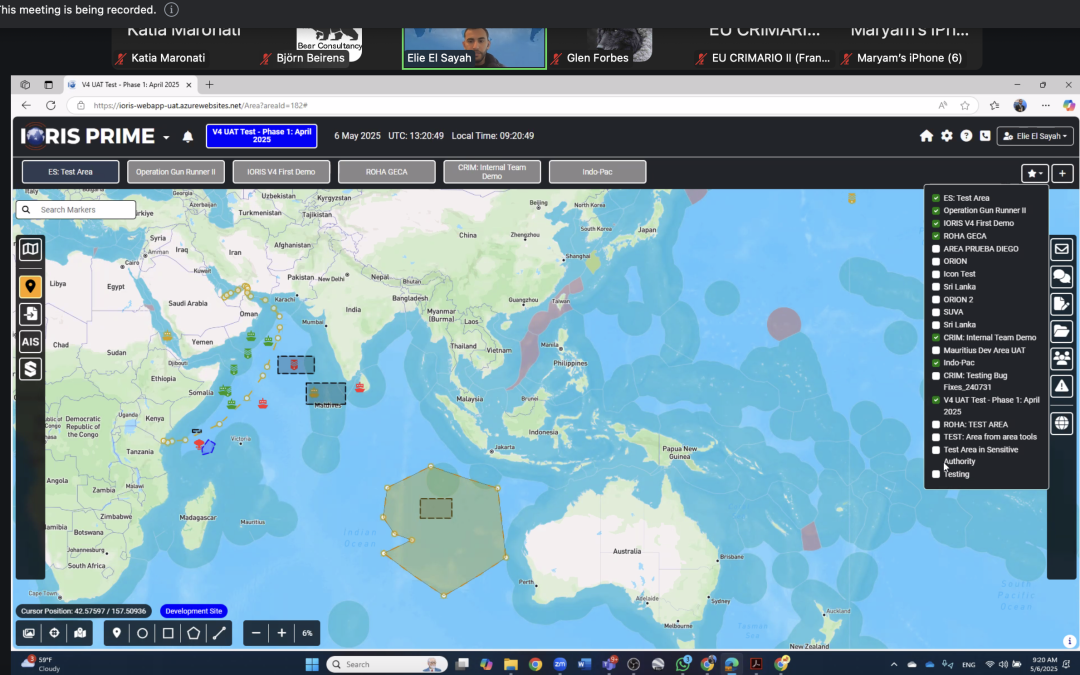Click the phone contact icon in header
The width and height of the screenshot is (1080, 675).
[x=985, y=136]
